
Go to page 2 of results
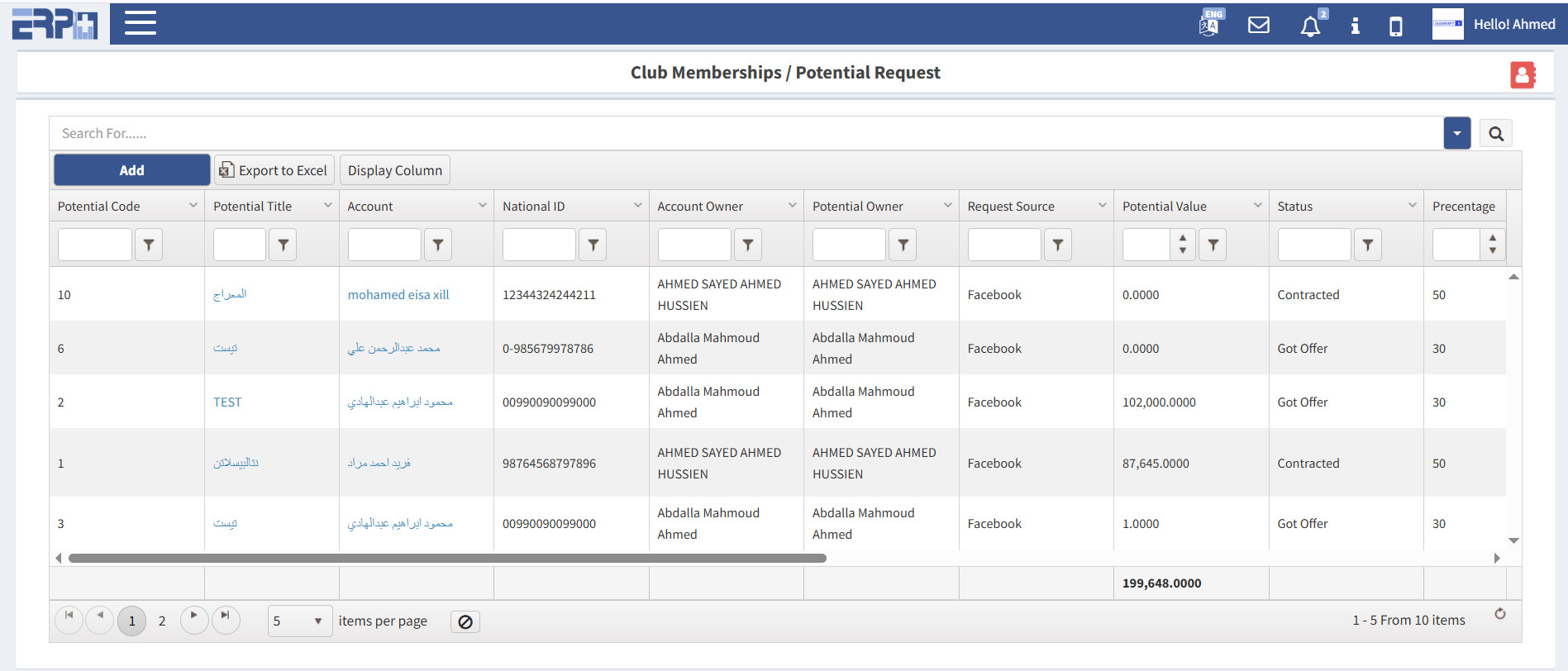pyautogui.click(x=162, y=621)
